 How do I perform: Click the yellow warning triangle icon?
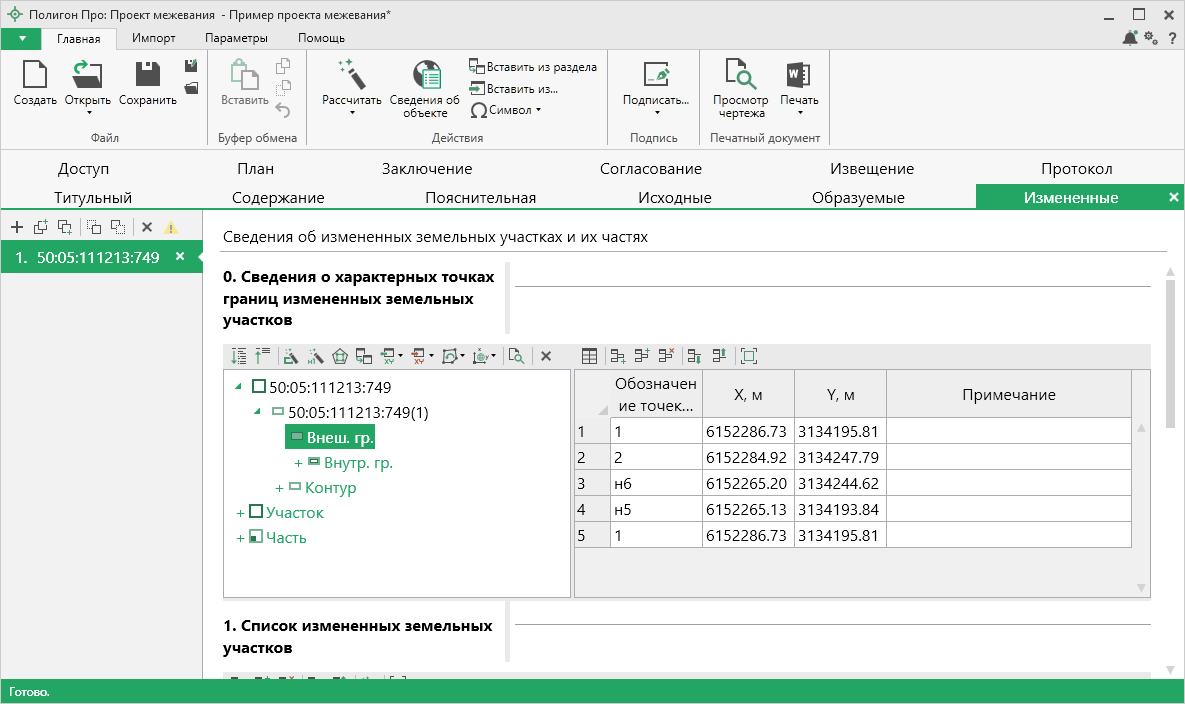[171, 227]
